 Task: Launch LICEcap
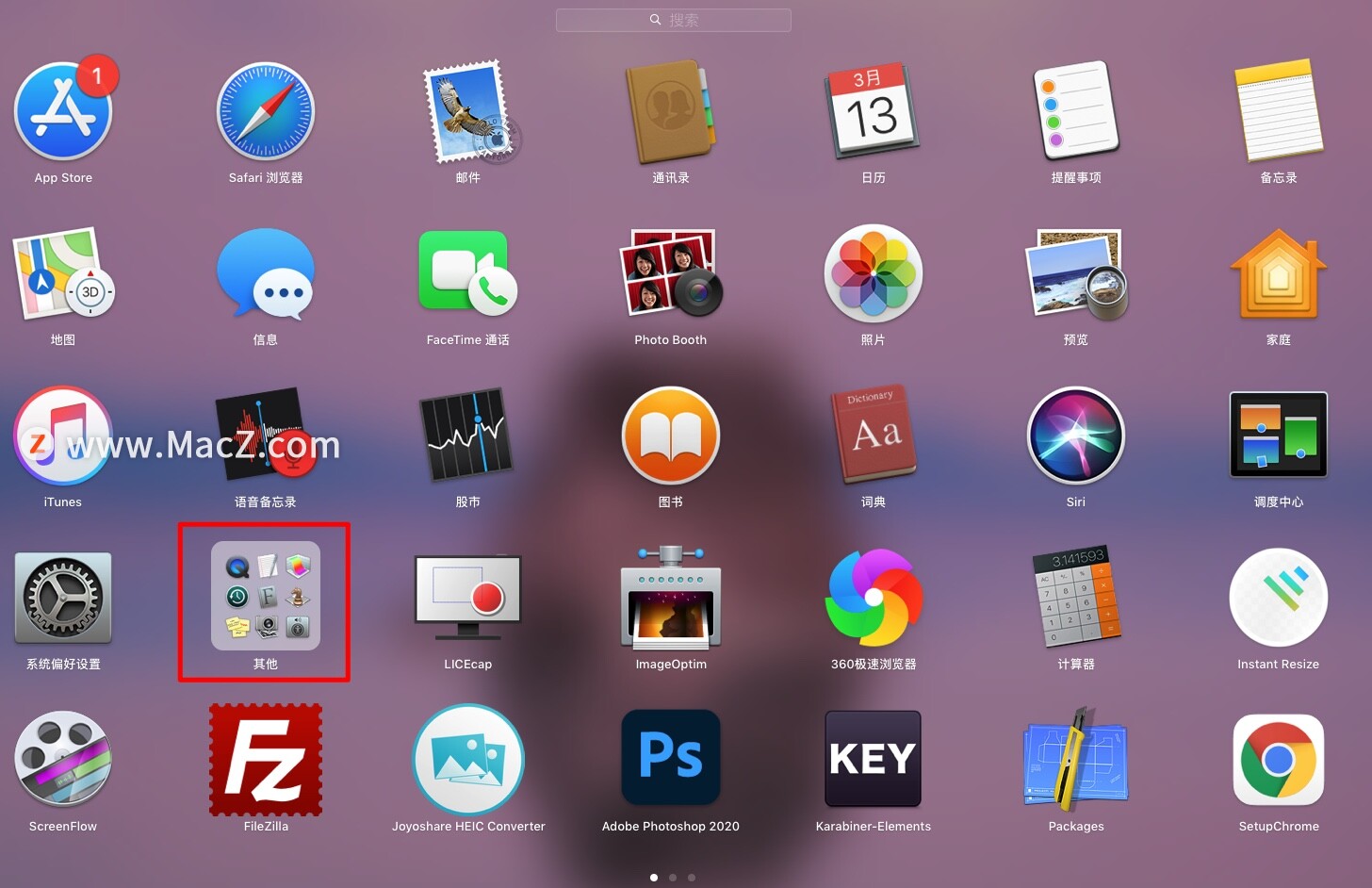click(468, 598)
